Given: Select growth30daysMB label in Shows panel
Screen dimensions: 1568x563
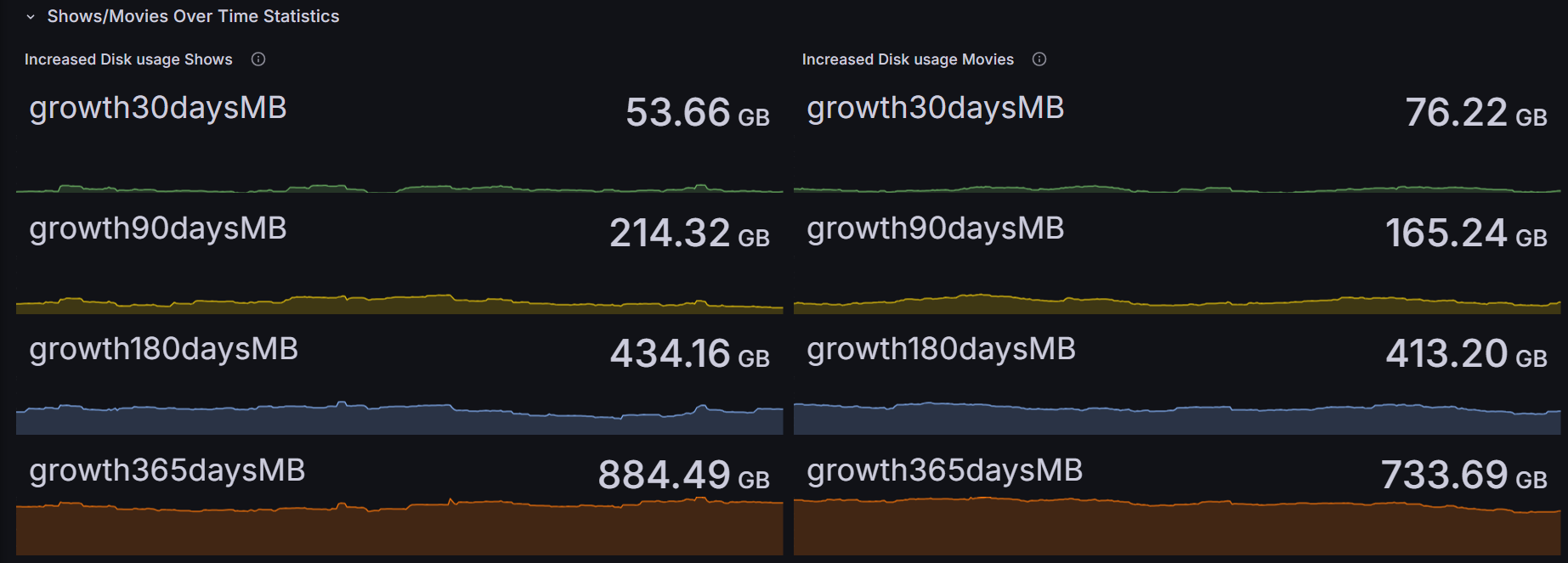Looking at the screenshot, I should 158,109.
